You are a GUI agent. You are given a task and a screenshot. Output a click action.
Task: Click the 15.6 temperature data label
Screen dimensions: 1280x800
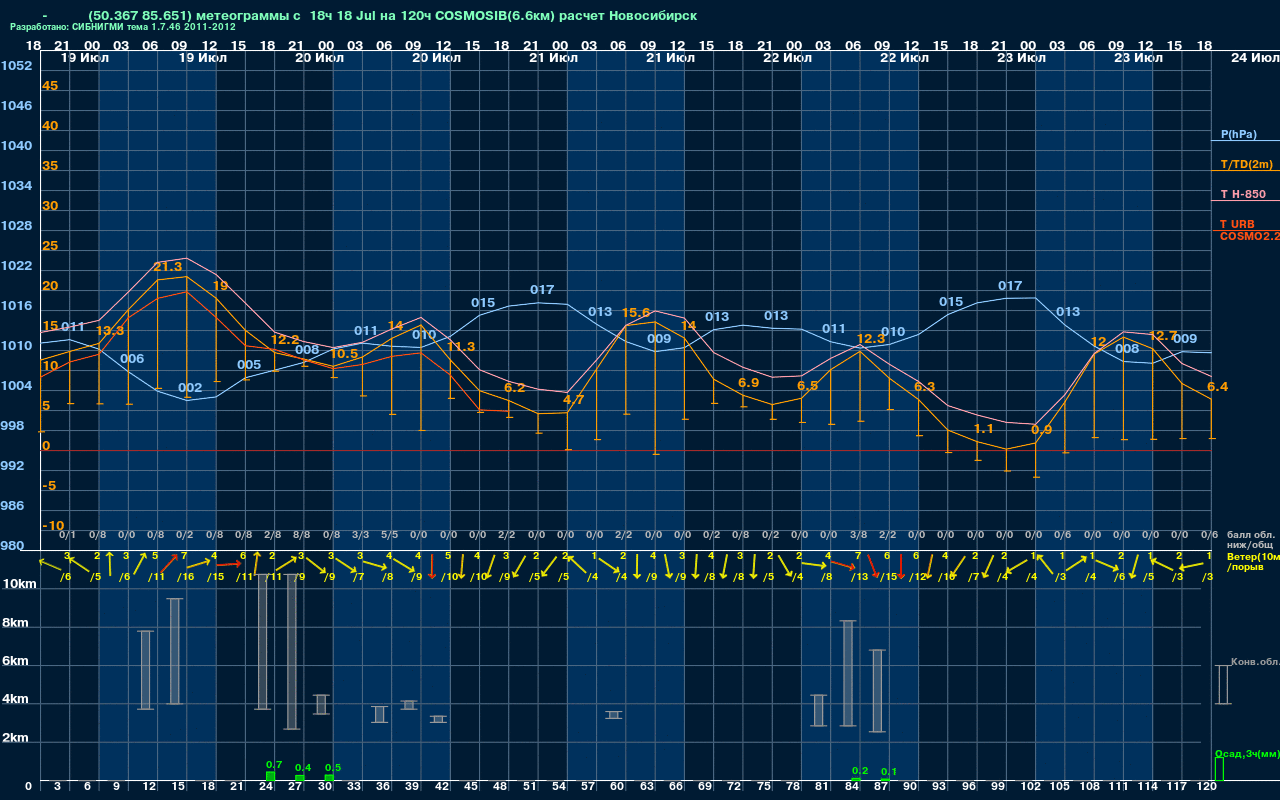(x=636, y=313)
